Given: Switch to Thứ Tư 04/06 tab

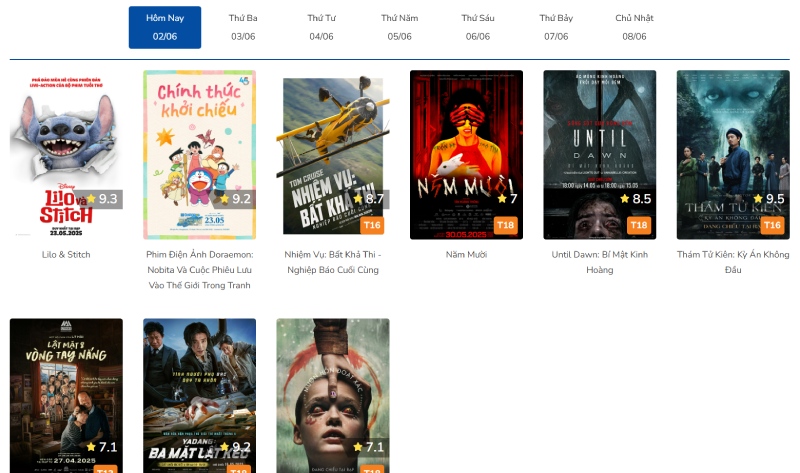Looking at the screenshot, I should pos(321,28).
